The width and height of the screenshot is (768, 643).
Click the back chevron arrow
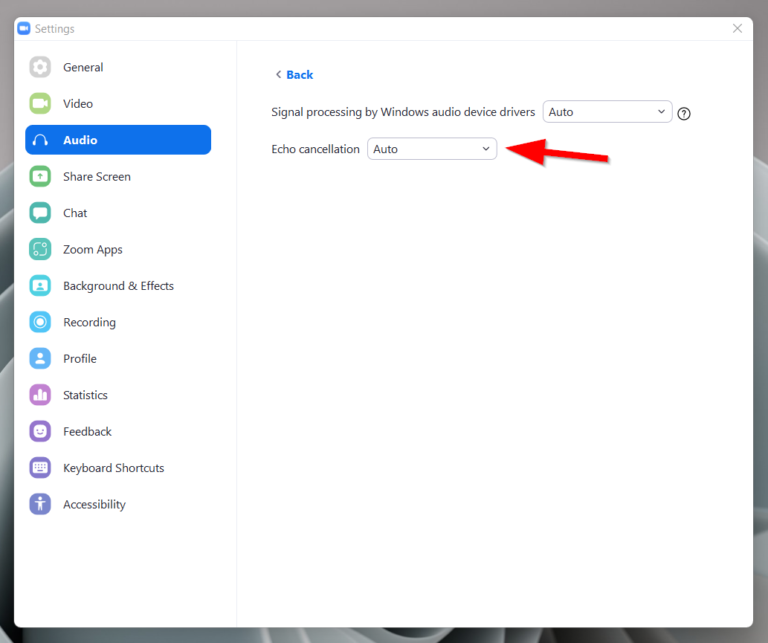[x=278, y=74]
